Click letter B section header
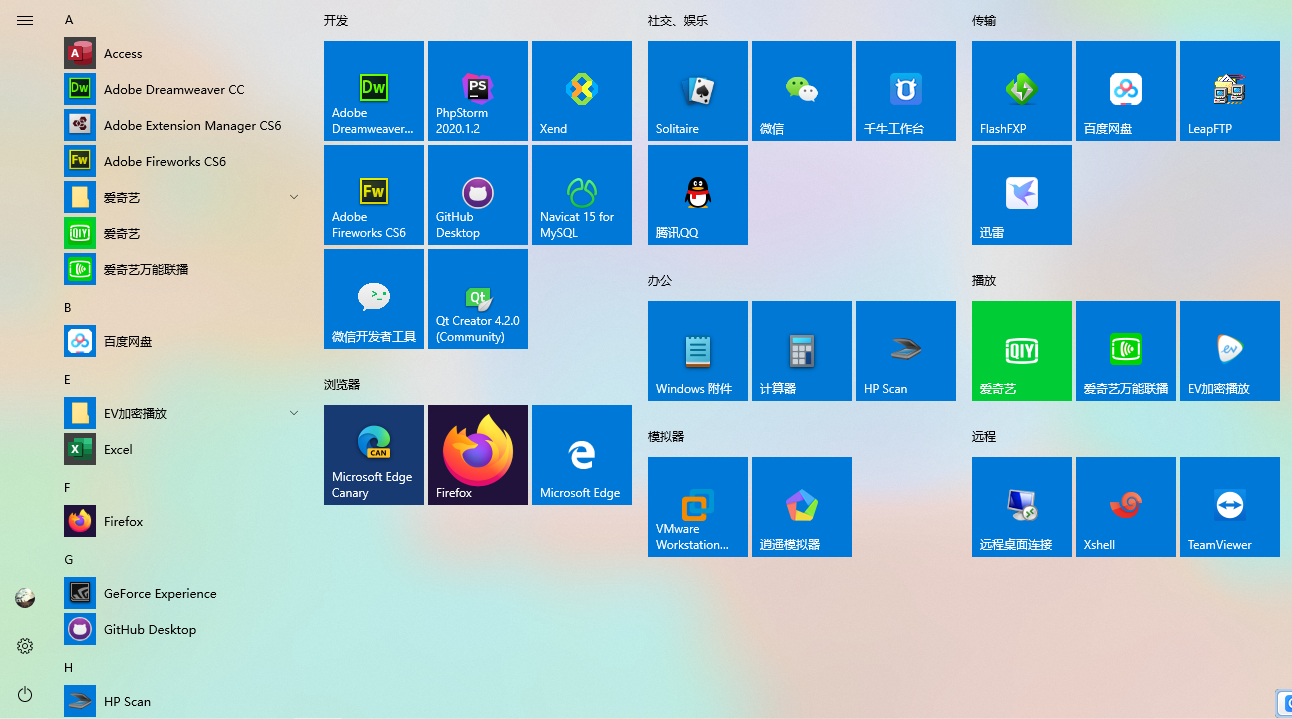The height and width of the screenshot is (719, 1292). 68,308
